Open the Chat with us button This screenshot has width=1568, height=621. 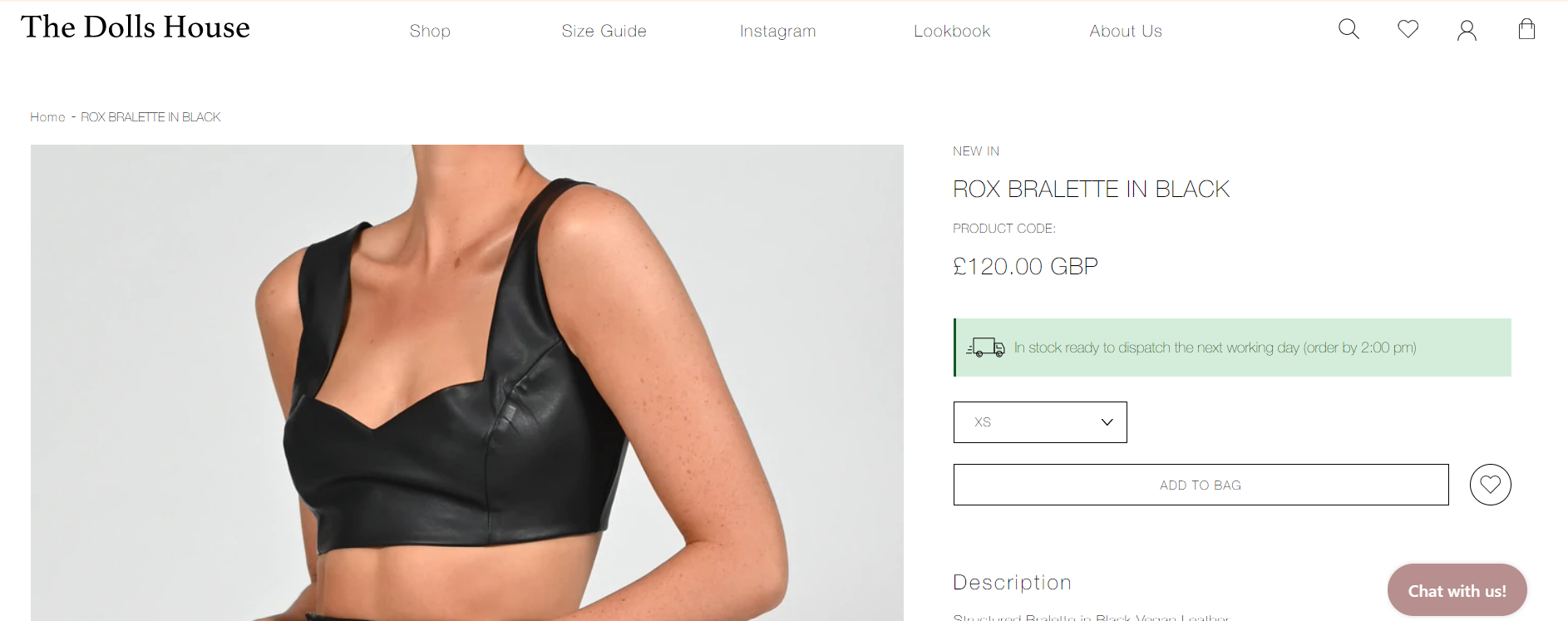1457,590
